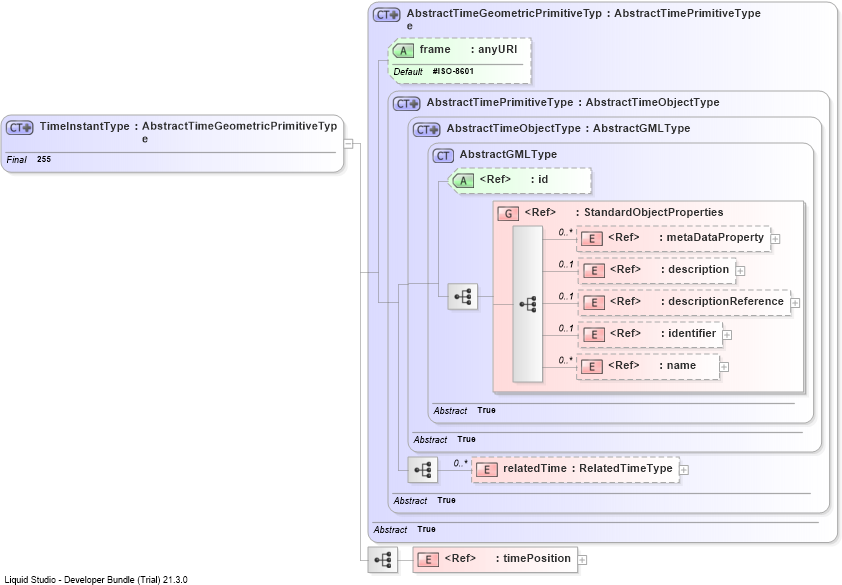Click the id attribute reference label

point(513,179)
